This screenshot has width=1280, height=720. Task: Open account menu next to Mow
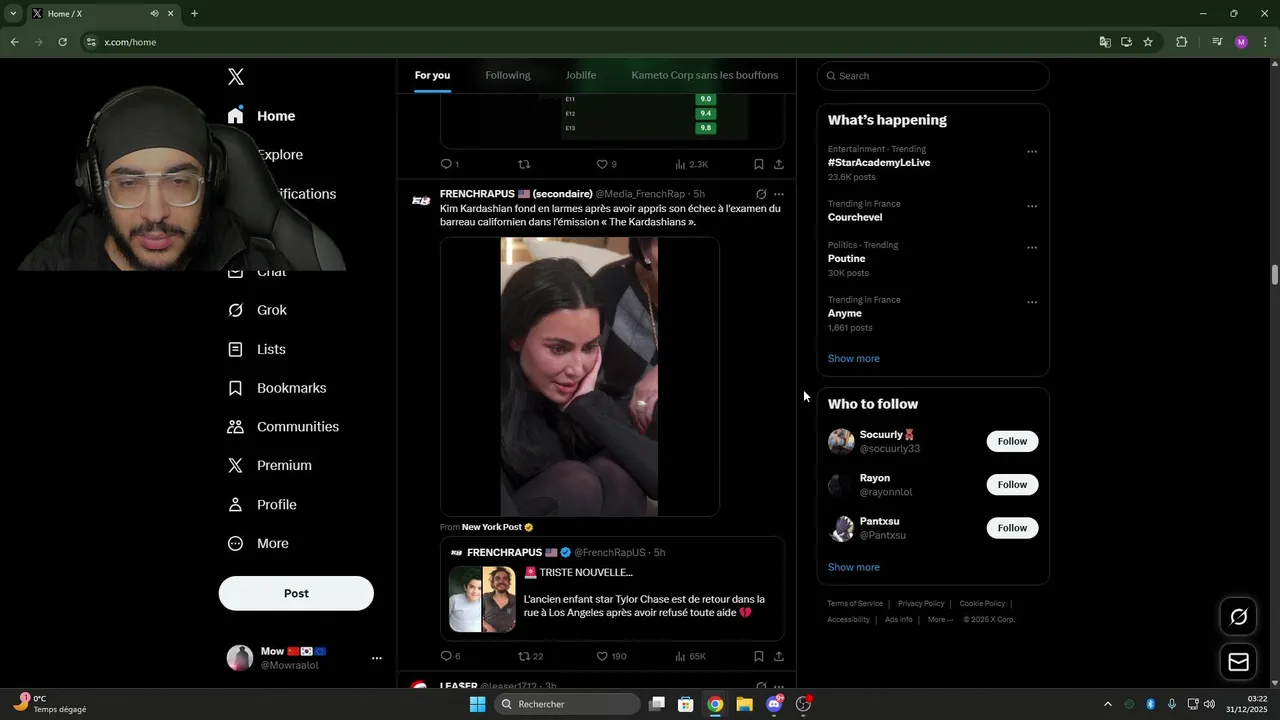pyautogui.click(x=377, y=658)
